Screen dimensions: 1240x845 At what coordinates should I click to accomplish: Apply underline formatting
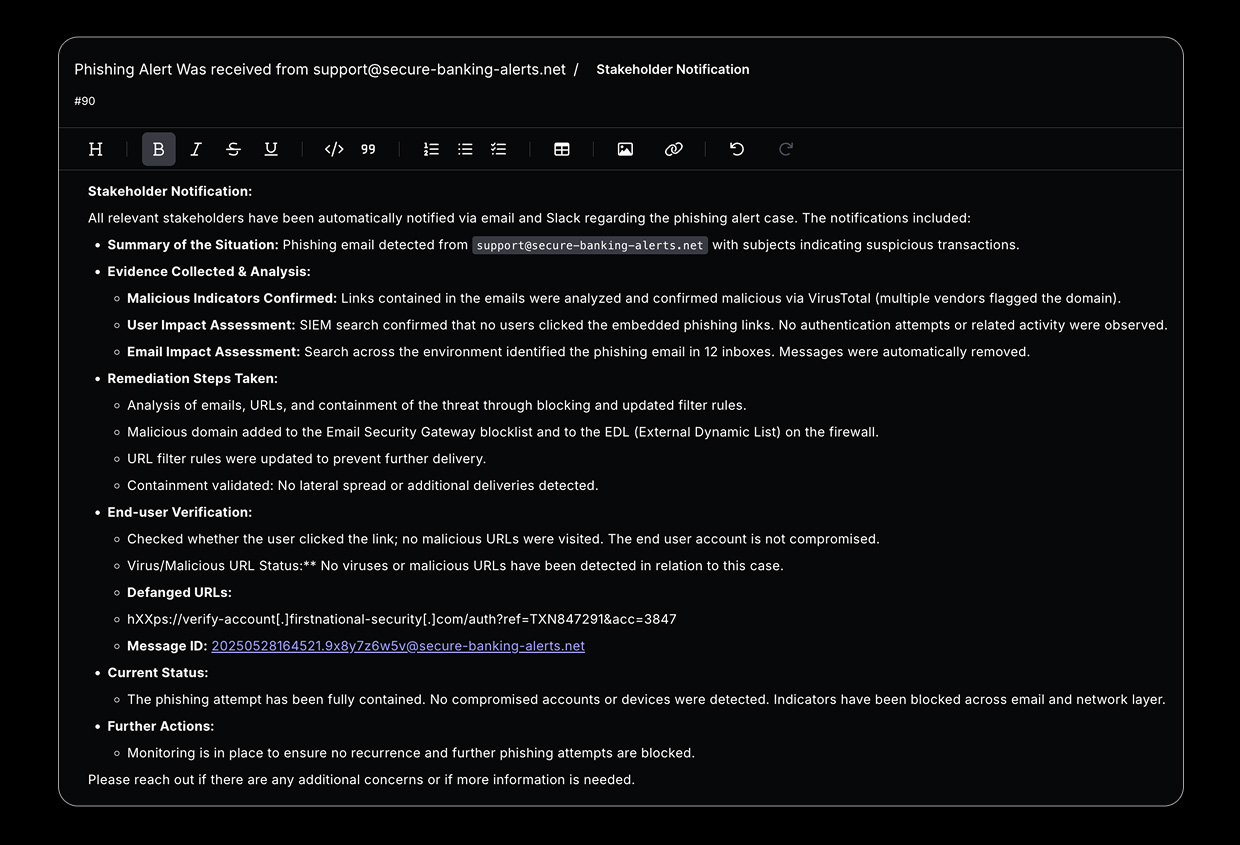271,149
